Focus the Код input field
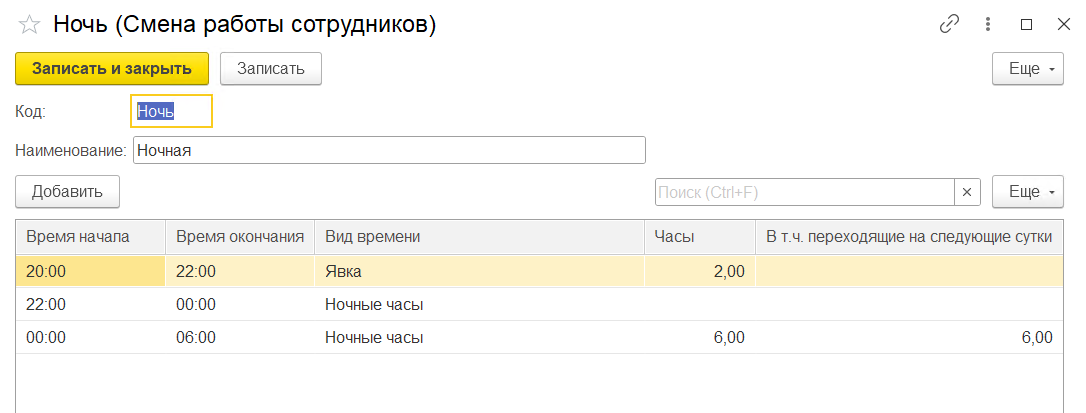Viewport: 1086px width, 413px height. (x=172, y=111)
